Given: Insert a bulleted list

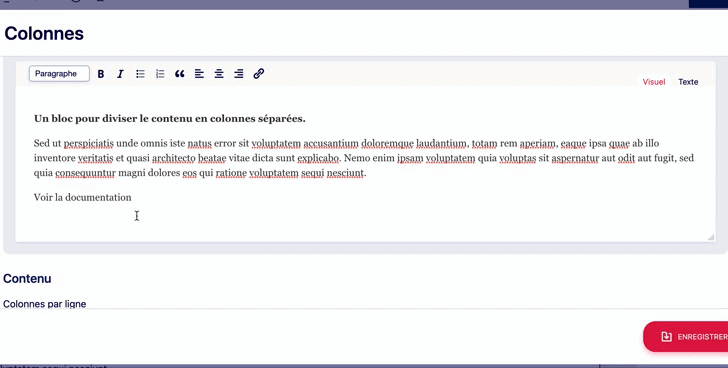Looking at the screenshot, I should point(140,74).
